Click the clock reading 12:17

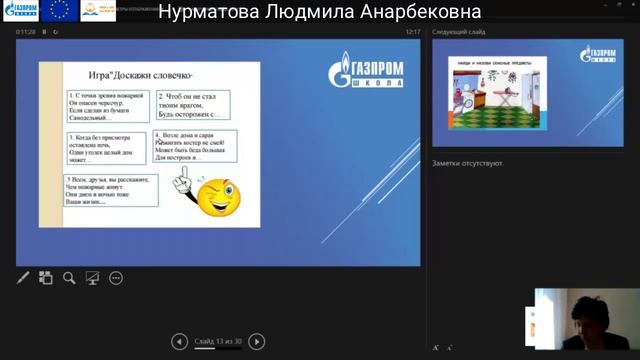(x=413, y=31)
